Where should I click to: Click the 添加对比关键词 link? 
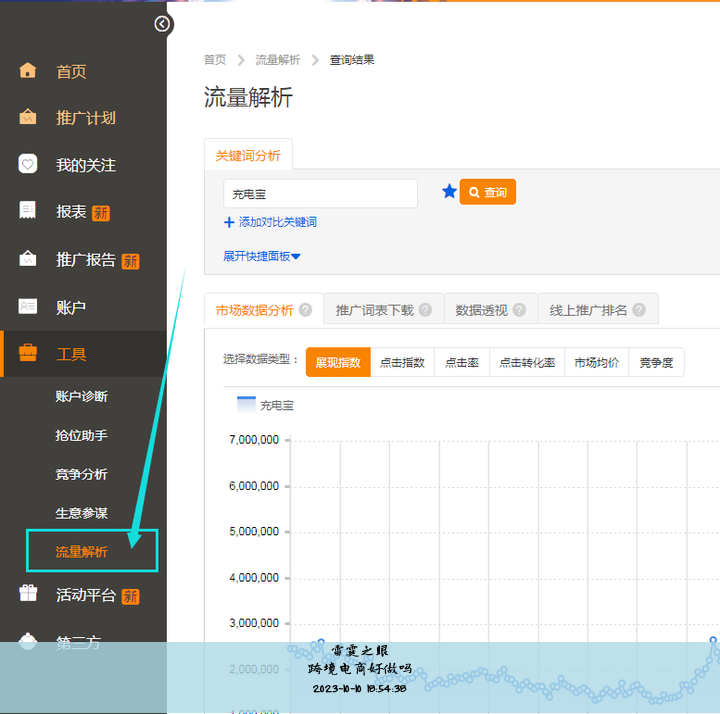(277, 222)
